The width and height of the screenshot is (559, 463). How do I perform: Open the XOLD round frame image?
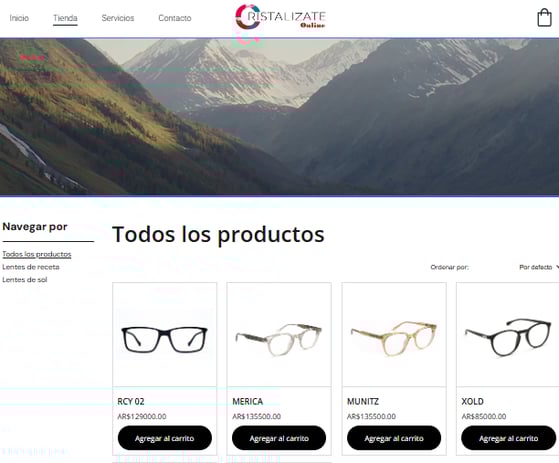[508, 334]
